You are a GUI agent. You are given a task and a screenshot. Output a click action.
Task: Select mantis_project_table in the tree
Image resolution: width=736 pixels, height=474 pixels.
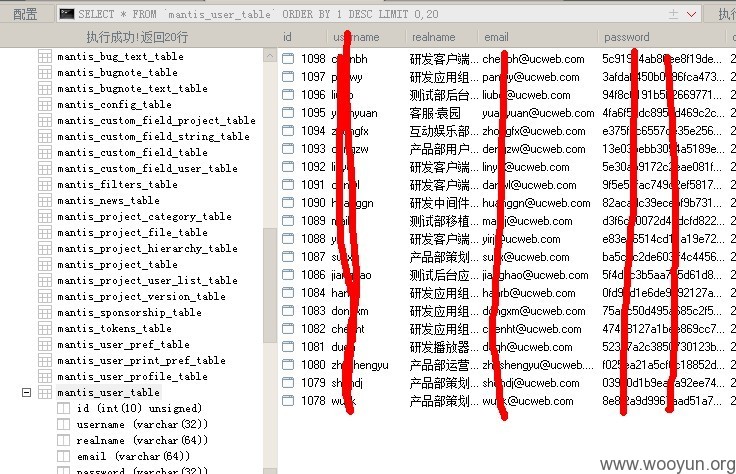[117, 264]
